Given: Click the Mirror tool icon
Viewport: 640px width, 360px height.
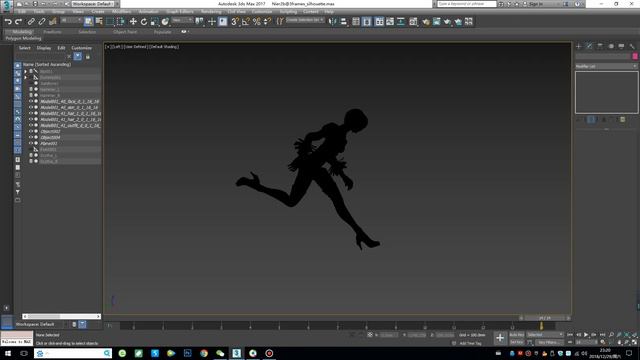Looking at the screenshot, I should pos(333,22).
